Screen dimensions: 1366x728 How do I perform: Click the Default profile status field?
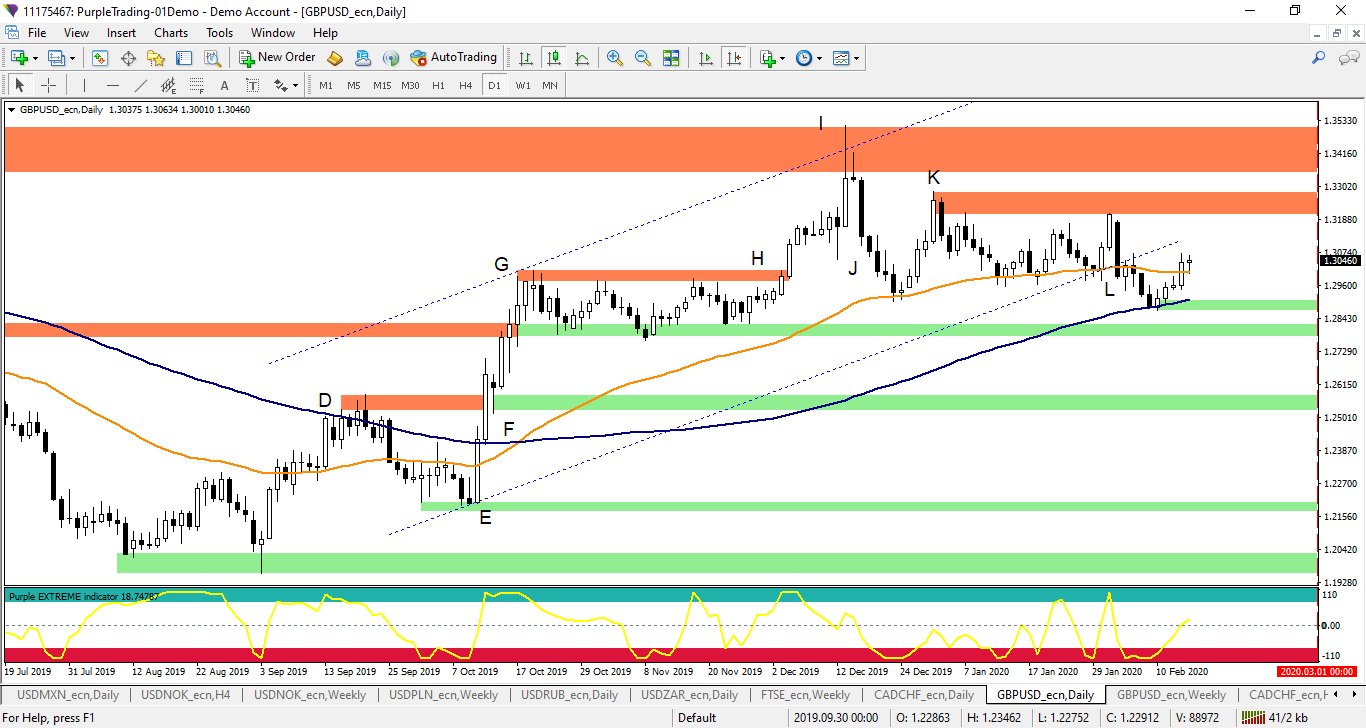tap(697, 718)
